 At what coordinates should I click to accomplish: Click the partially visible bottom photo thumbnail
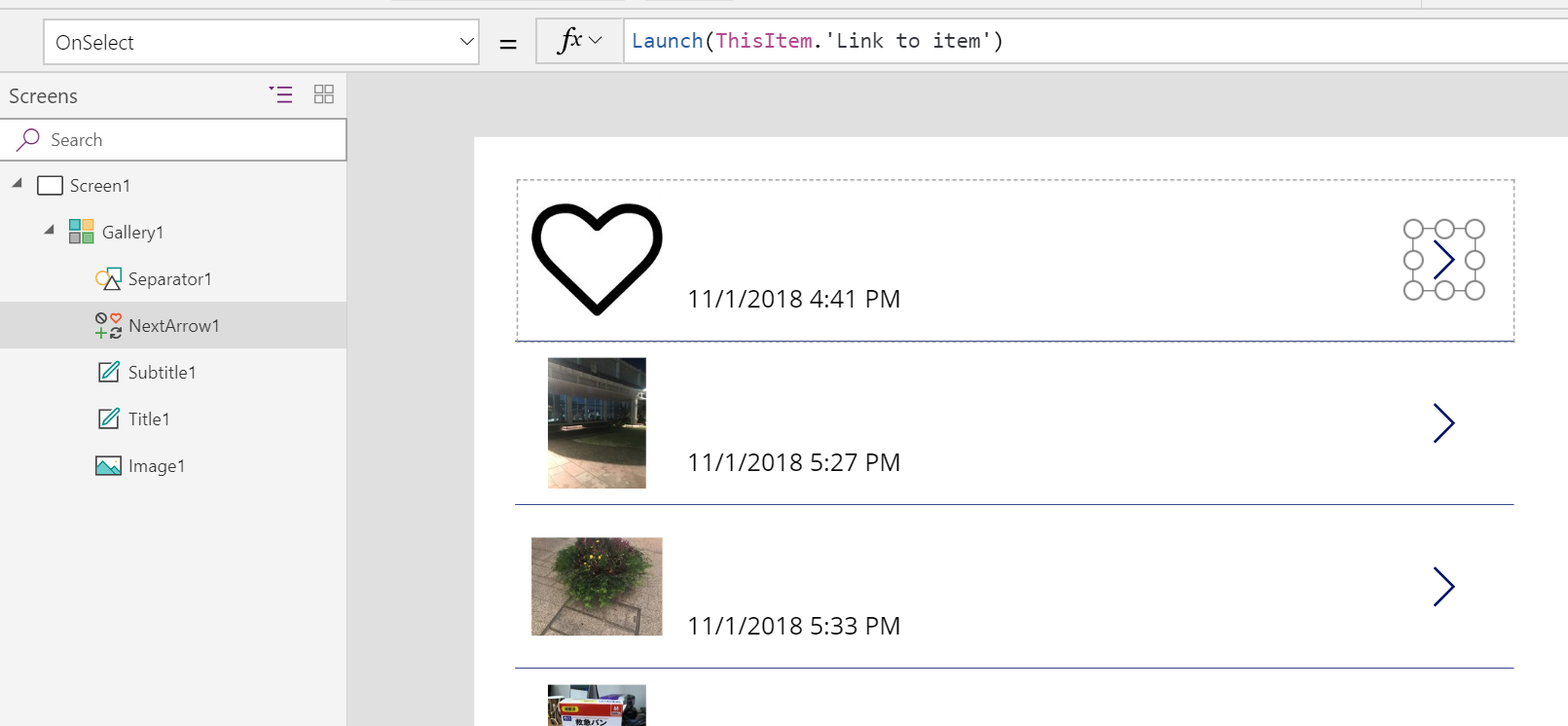pos(597,706)
